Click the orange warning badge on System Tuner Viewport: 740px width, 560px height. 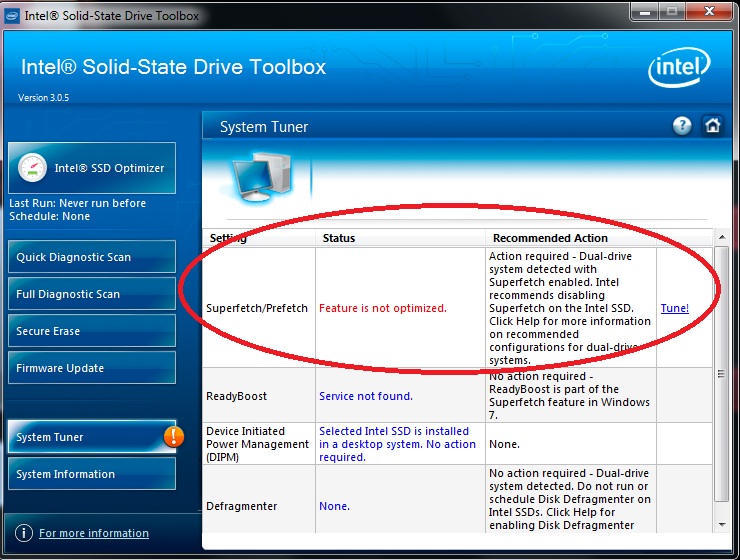(174, 436)
